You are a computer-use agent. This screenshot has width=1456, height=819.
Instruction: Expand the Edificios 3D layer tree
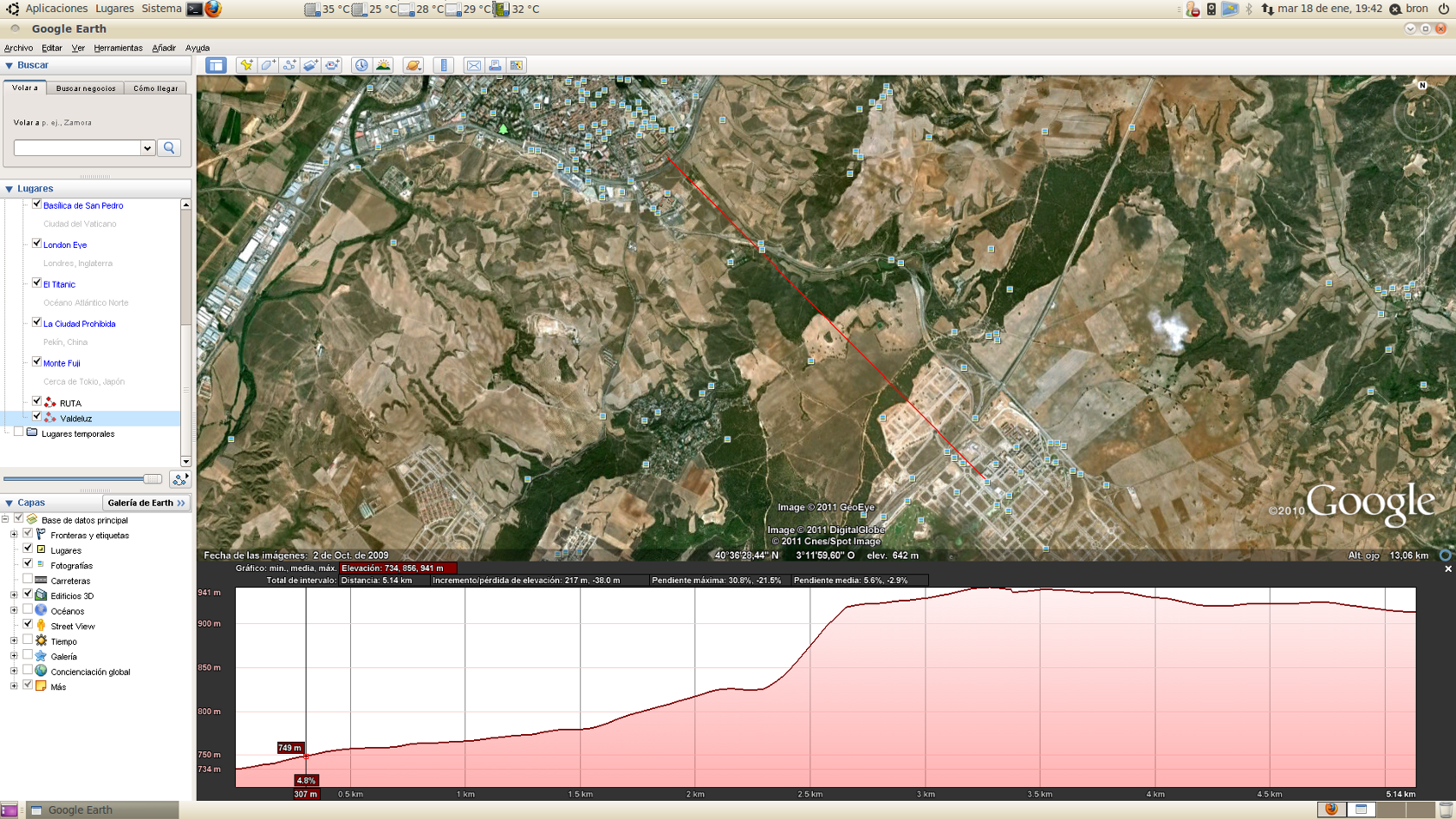(x=14, y=595)
